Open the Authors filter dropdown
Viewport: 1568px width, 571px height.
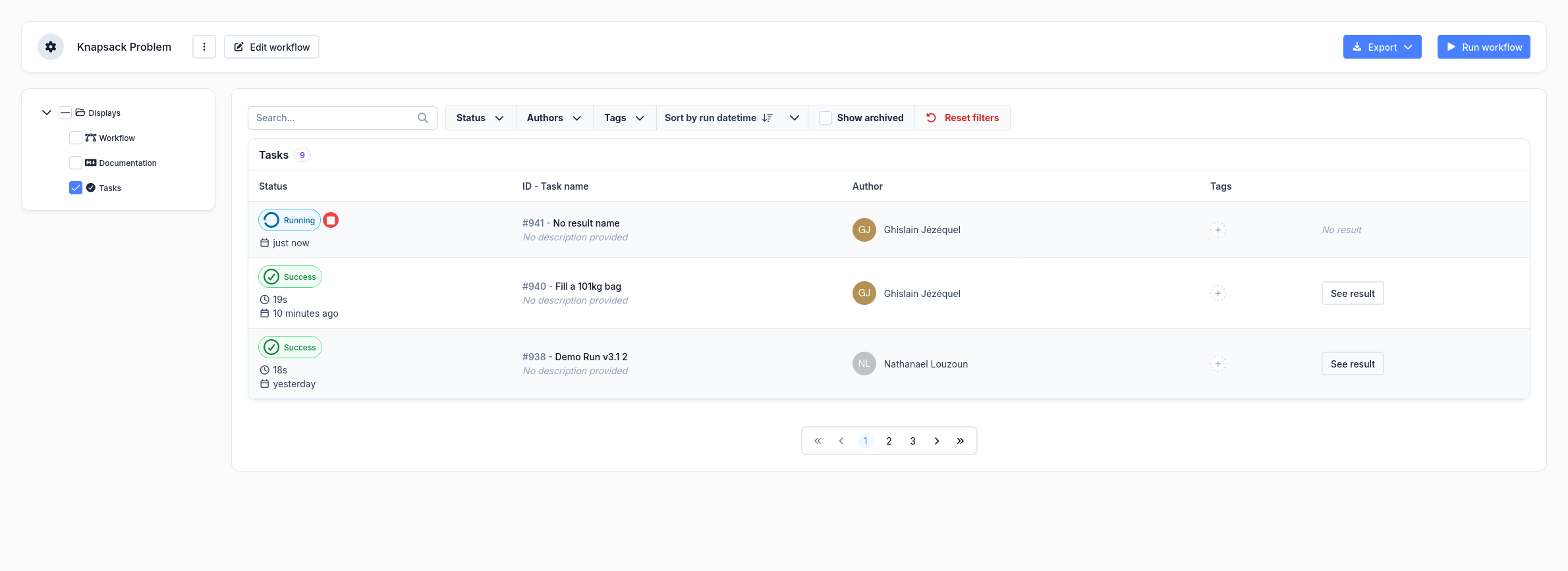point(554,118)
